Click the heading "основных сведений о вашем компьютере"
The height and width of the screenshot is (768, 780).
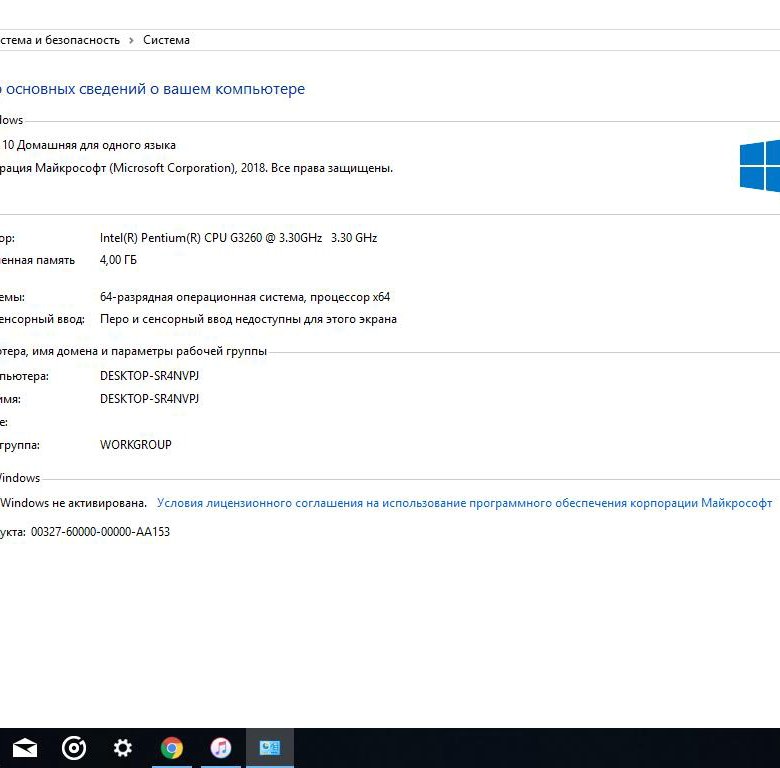tap(155, 89)
